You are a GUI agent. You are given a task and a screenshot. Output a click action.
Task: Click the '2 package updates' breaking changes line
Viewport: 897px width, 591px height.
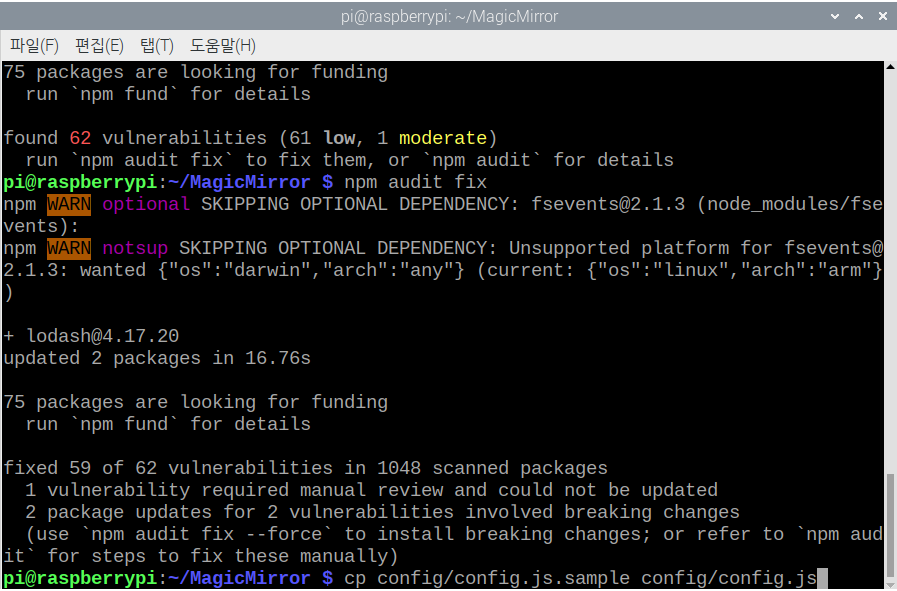pos(382,512)
